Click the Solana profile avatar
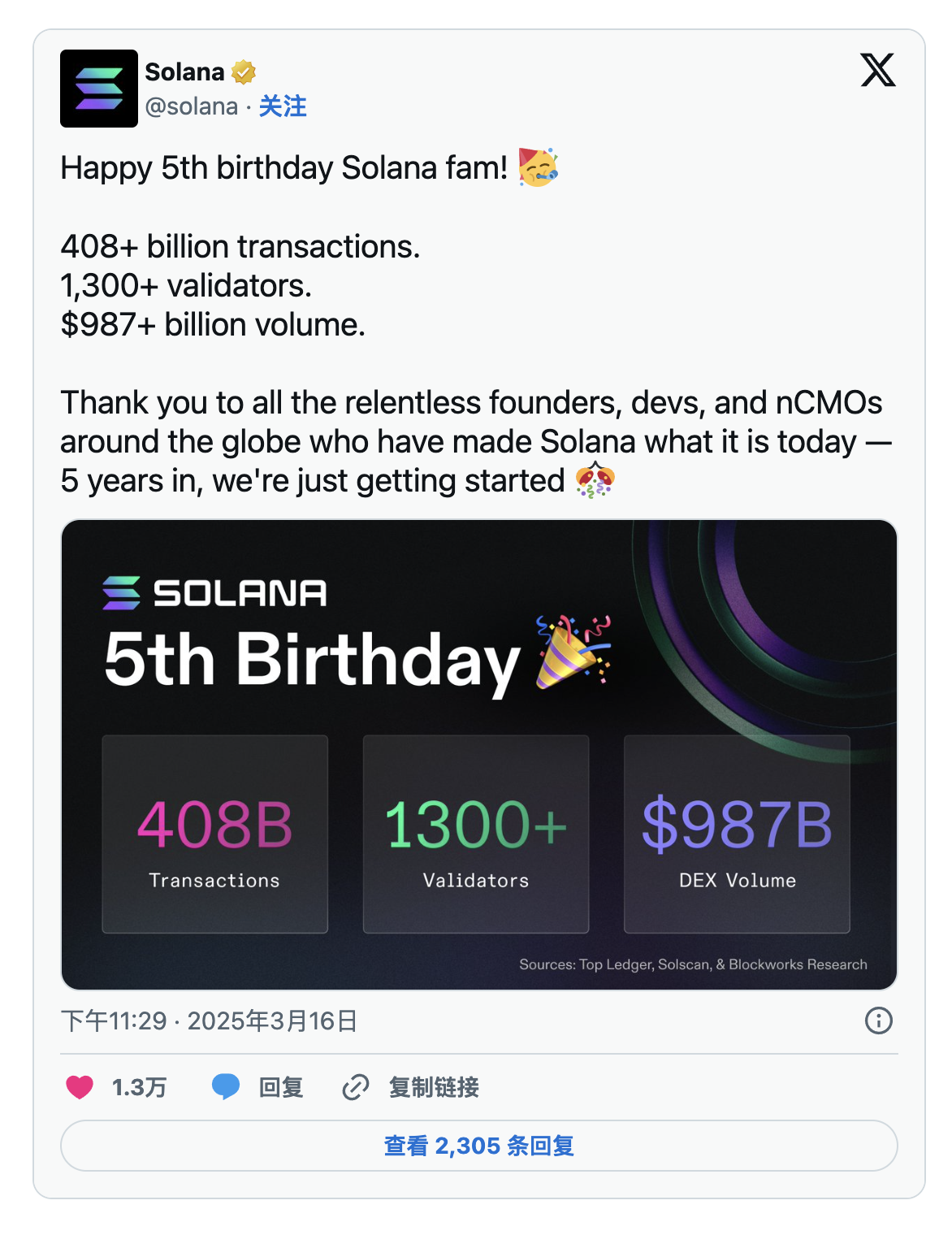This screenshot has height=1235, width=952. point(97,89)
